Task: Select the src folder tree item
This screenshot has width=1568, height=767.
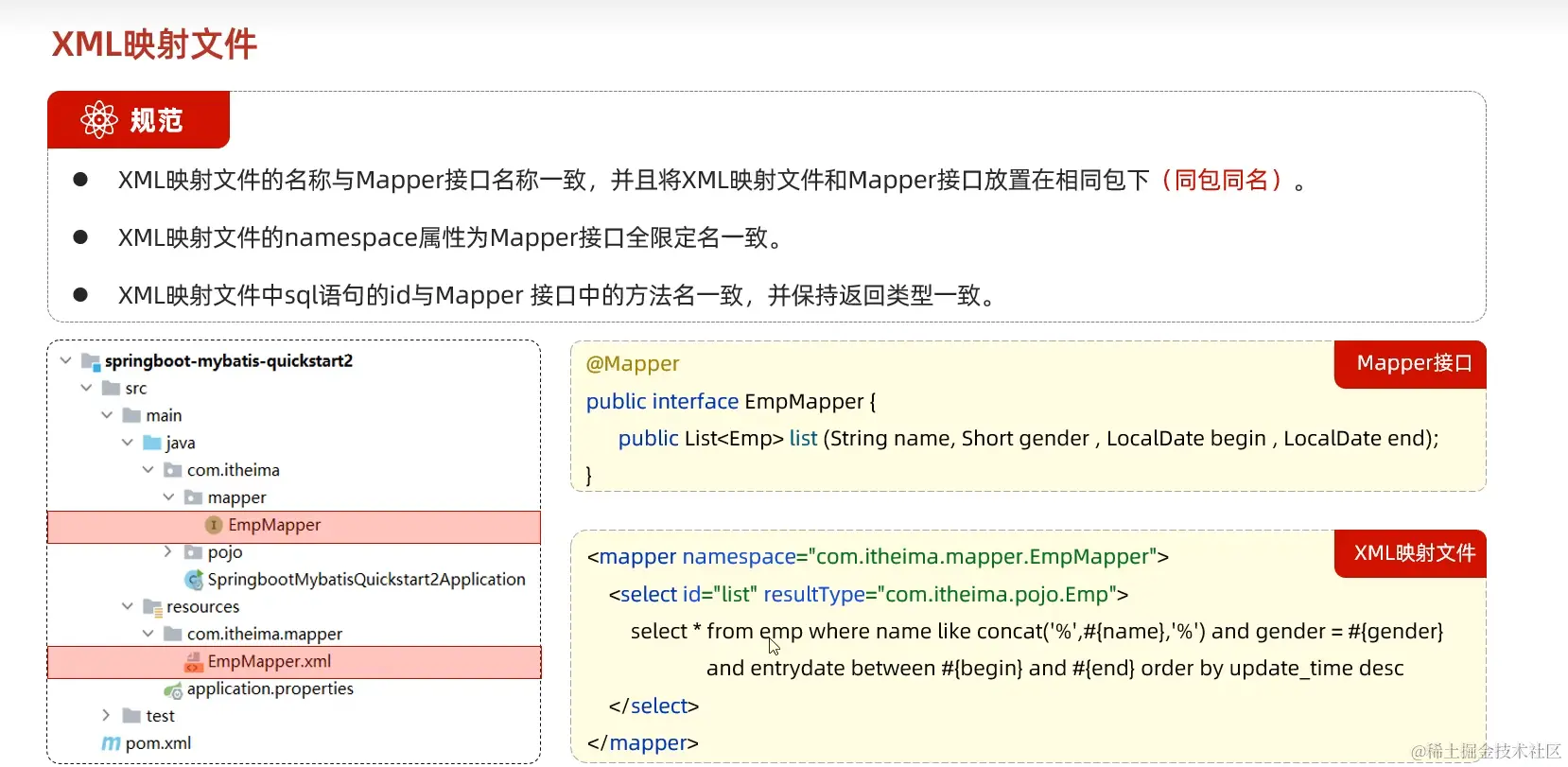Action: [x=135, y=389]
